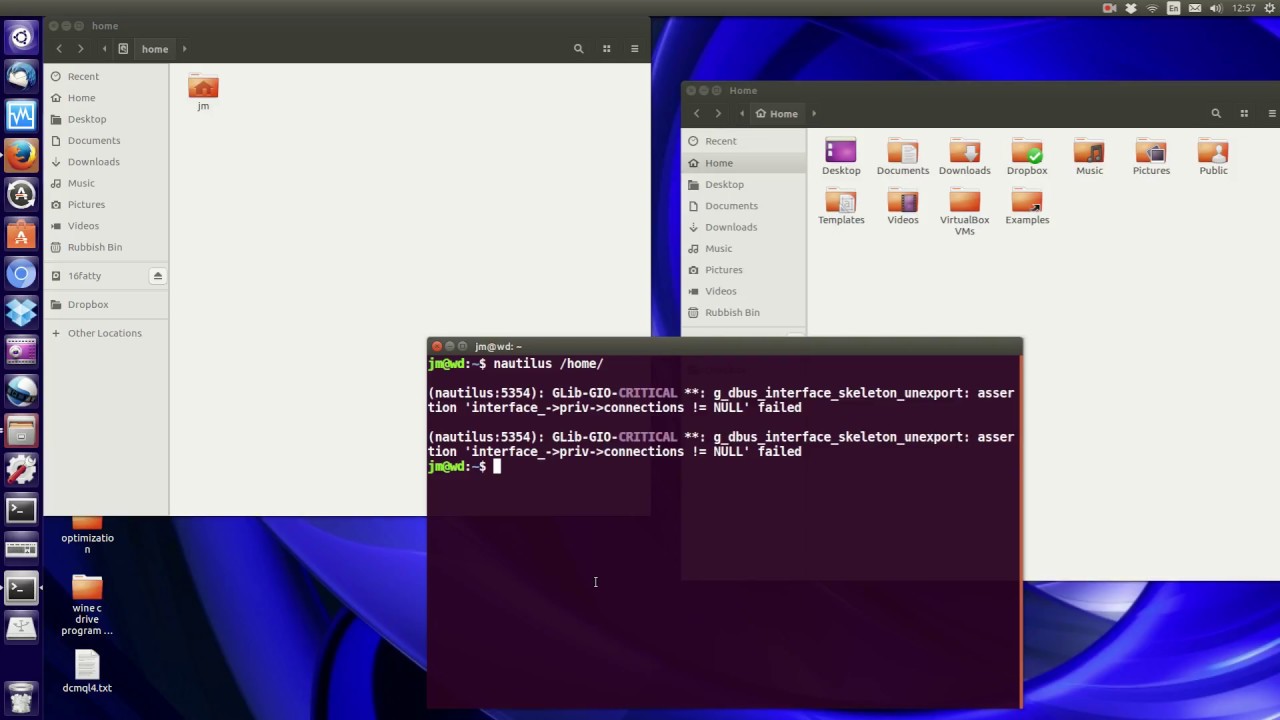Open Dropbox from the launcher
This screenshot has height=720, width=1280.
point(21,312)
